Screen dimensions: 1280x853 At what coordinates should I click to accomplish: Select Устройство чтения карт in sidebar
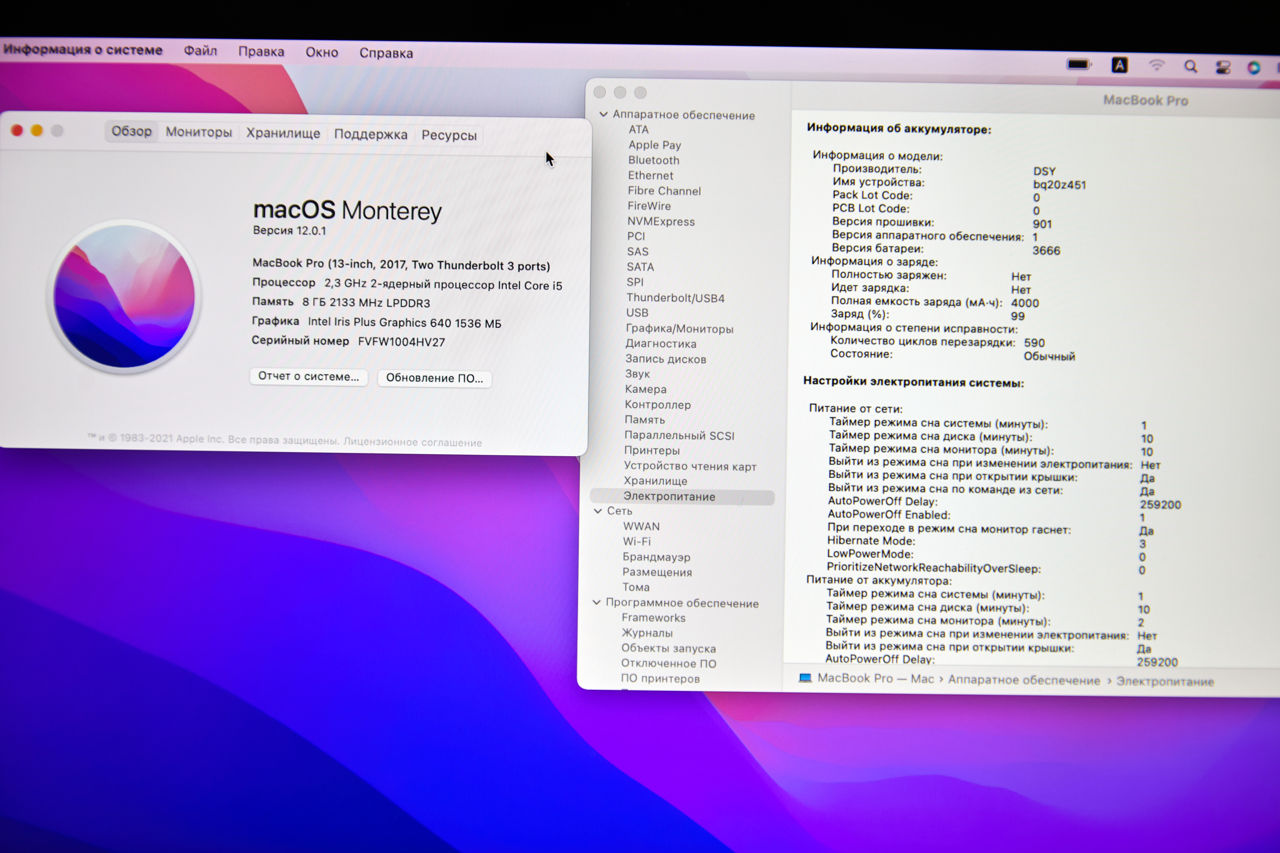point(691,466)
